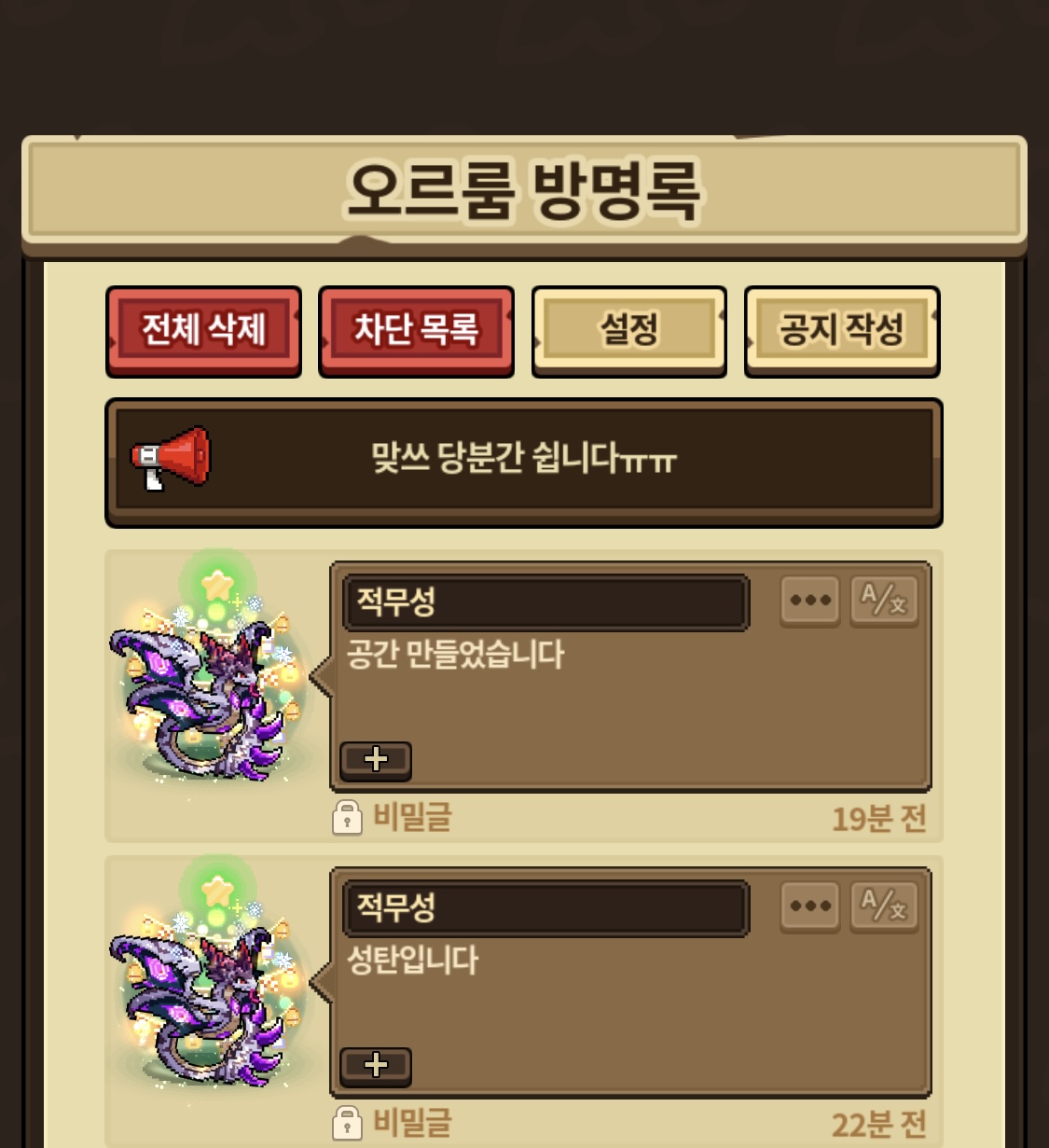
Task: Click the 오르룸 방명록 title banner
Action: tap(524, 191)
